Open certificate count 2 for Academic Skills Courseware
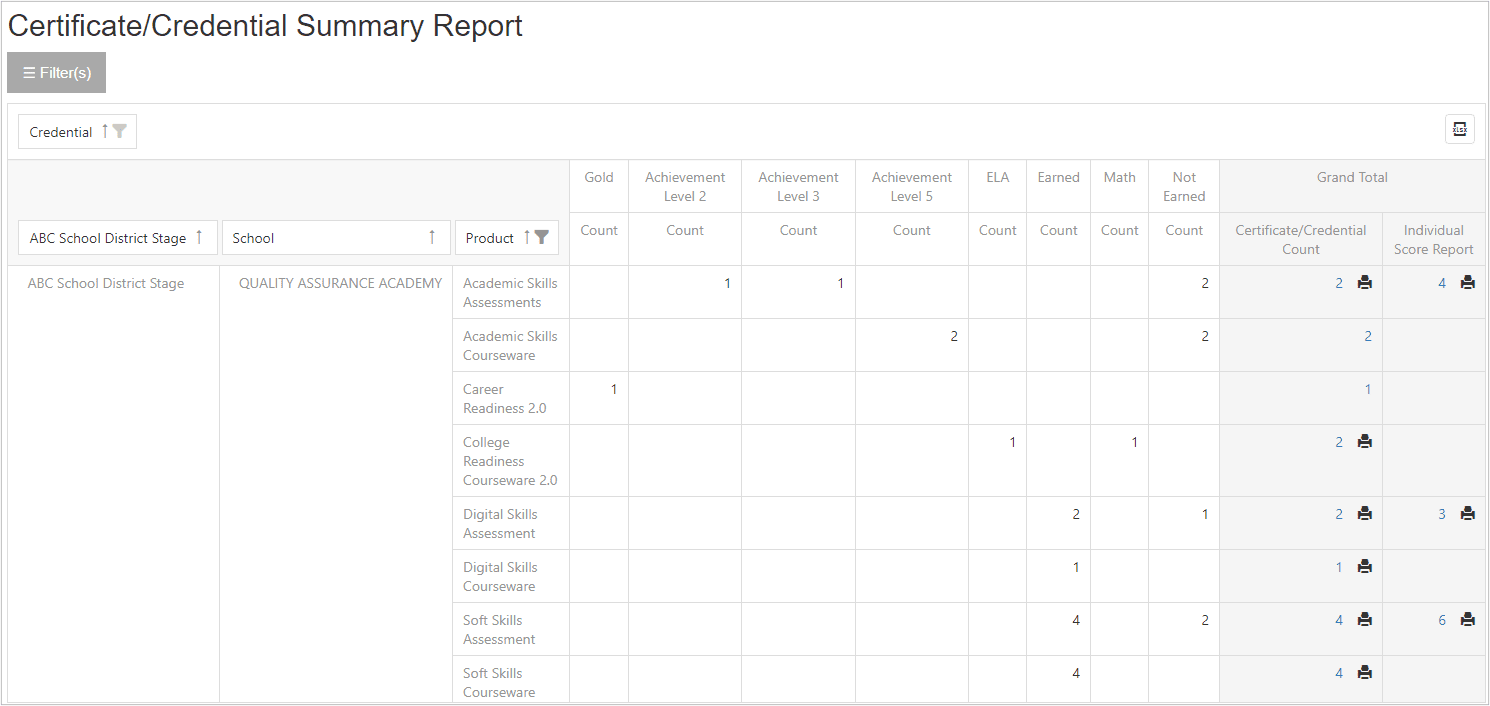1490x706 pixels. (x=1368, y=336)
